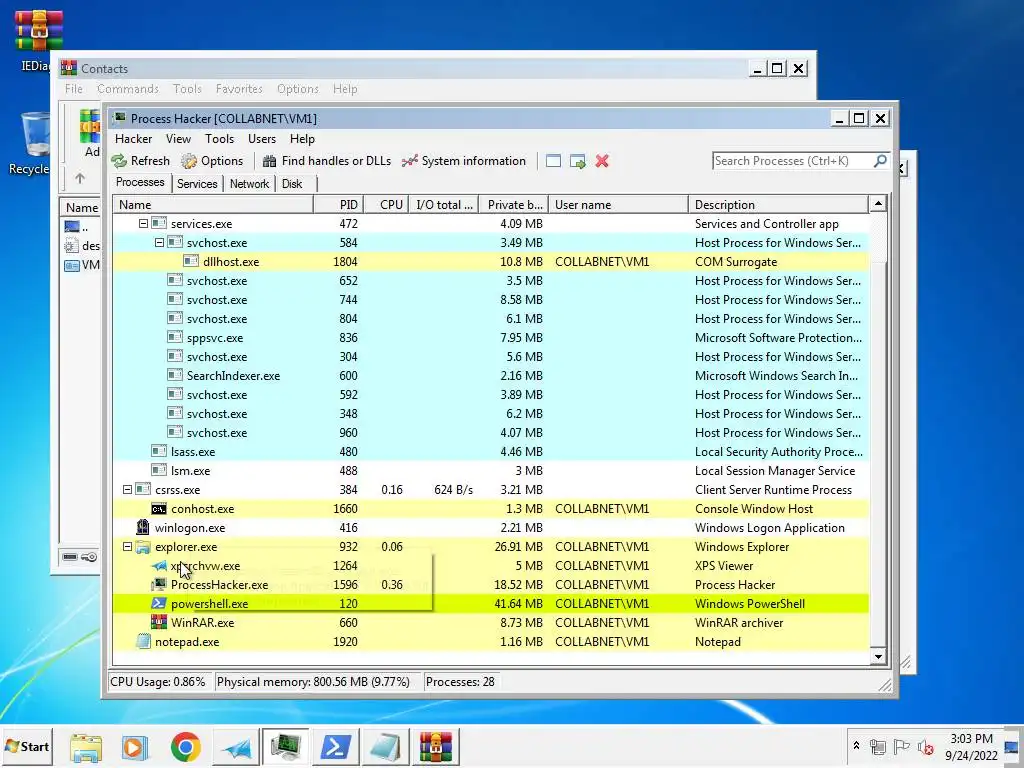The image size is (1024, 768).
Task: Click the winlogon.exe process icon
Action: pos(143,527)
